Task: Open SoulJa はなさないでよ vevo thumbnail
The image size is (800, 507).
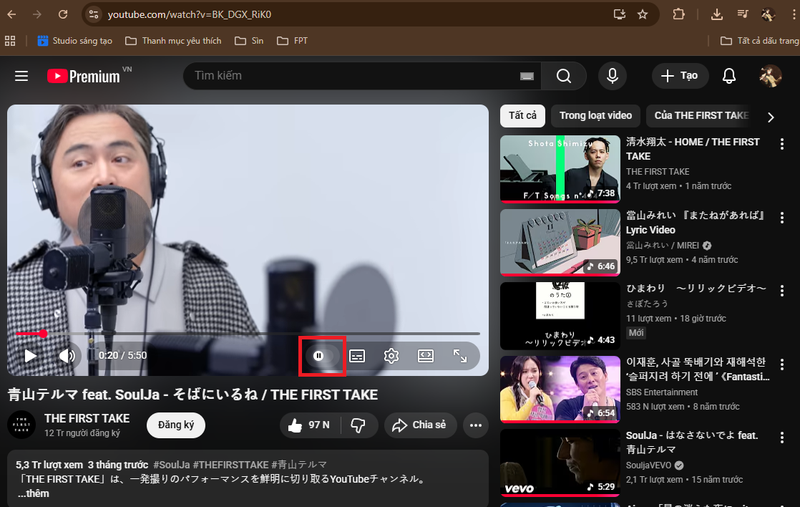Action: point(560,463)
